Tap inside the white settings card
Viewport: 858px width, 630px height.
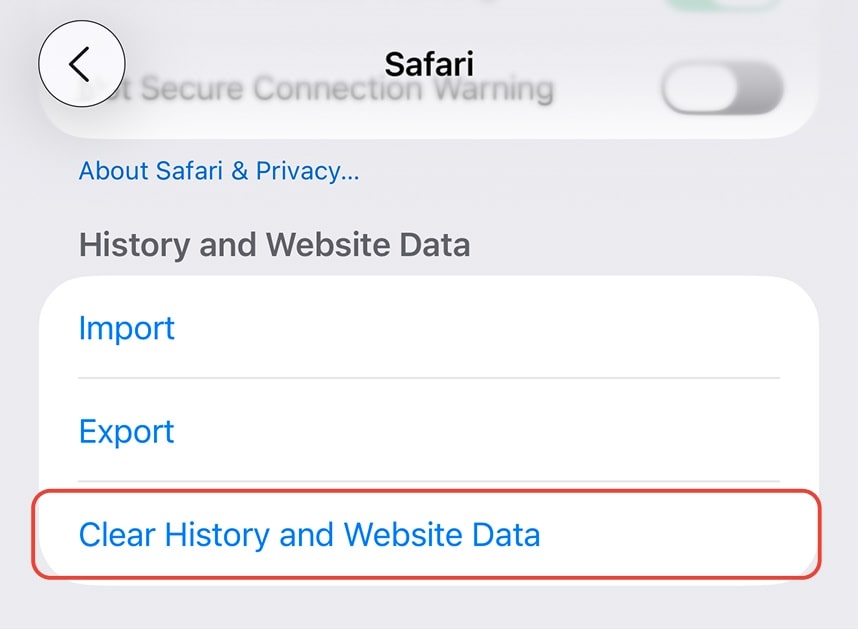coord(428,430)
